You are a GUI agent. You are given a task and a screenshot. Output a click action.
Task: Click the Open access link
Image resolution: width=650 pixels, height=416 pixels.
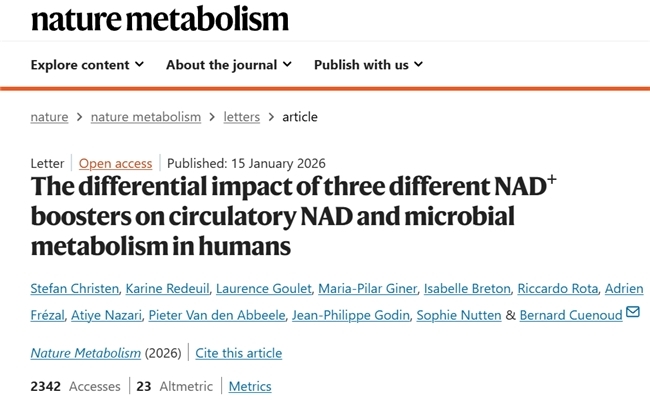pos(116,163)
